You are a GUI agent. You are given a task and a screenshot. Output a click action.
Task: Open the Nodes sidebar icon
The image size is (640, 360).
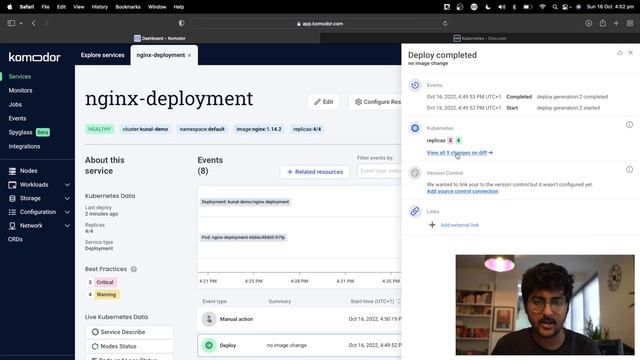tap(12, 171)
